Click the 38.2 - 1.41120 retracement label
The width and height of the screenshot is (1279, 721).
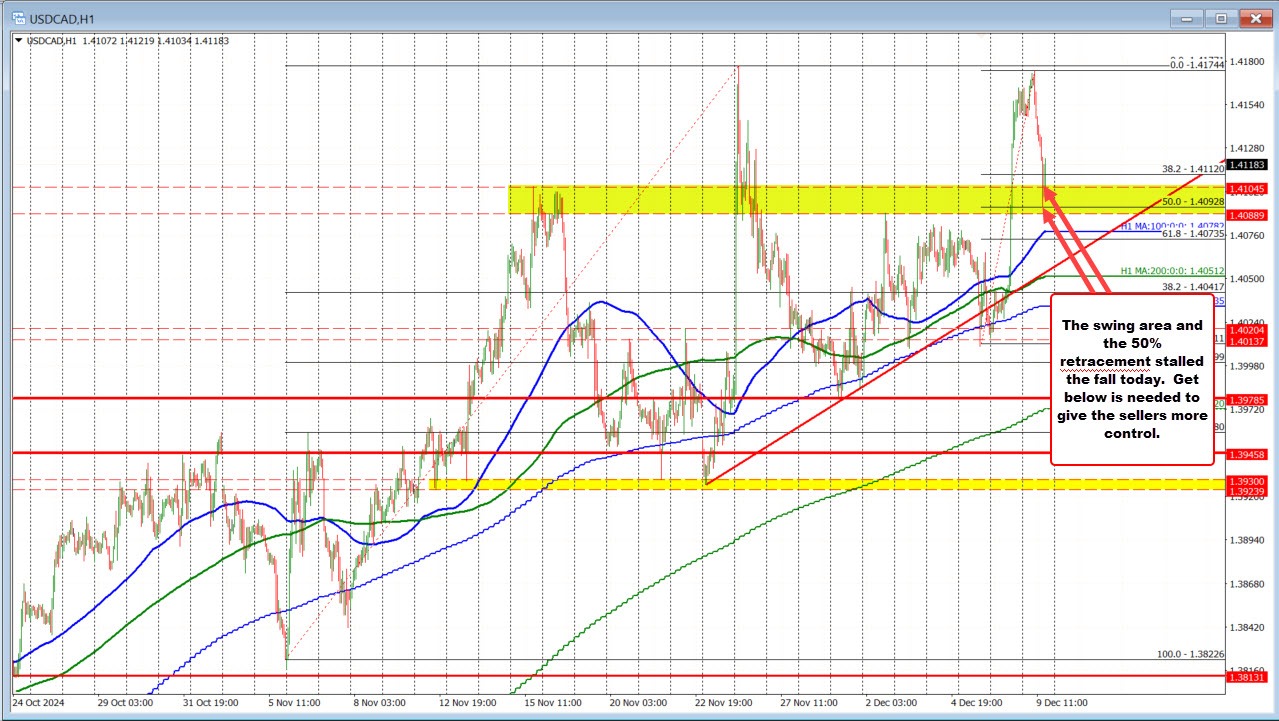pos(1192,169)
